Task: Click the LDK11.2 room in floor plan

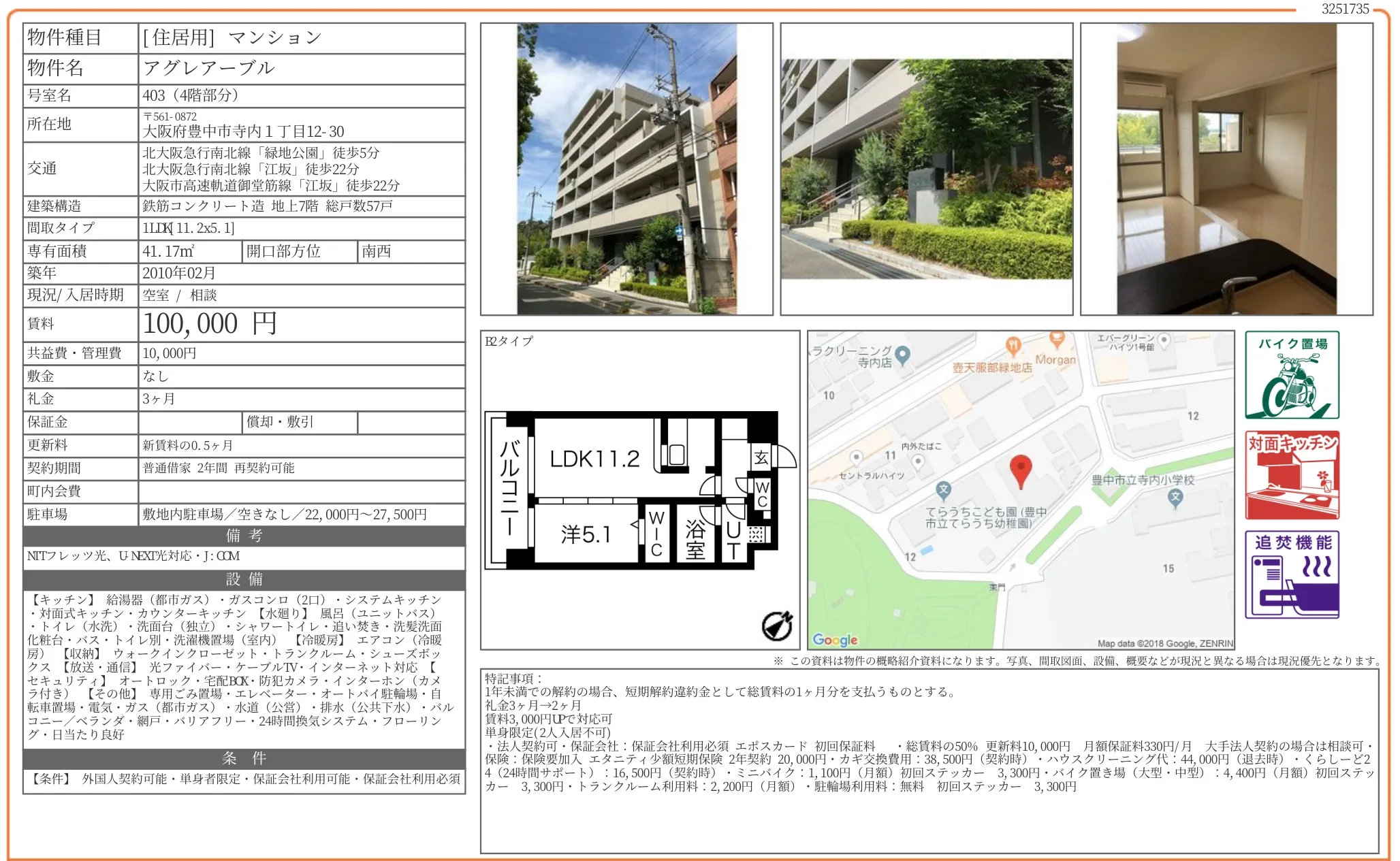Action: pos(594,459)
